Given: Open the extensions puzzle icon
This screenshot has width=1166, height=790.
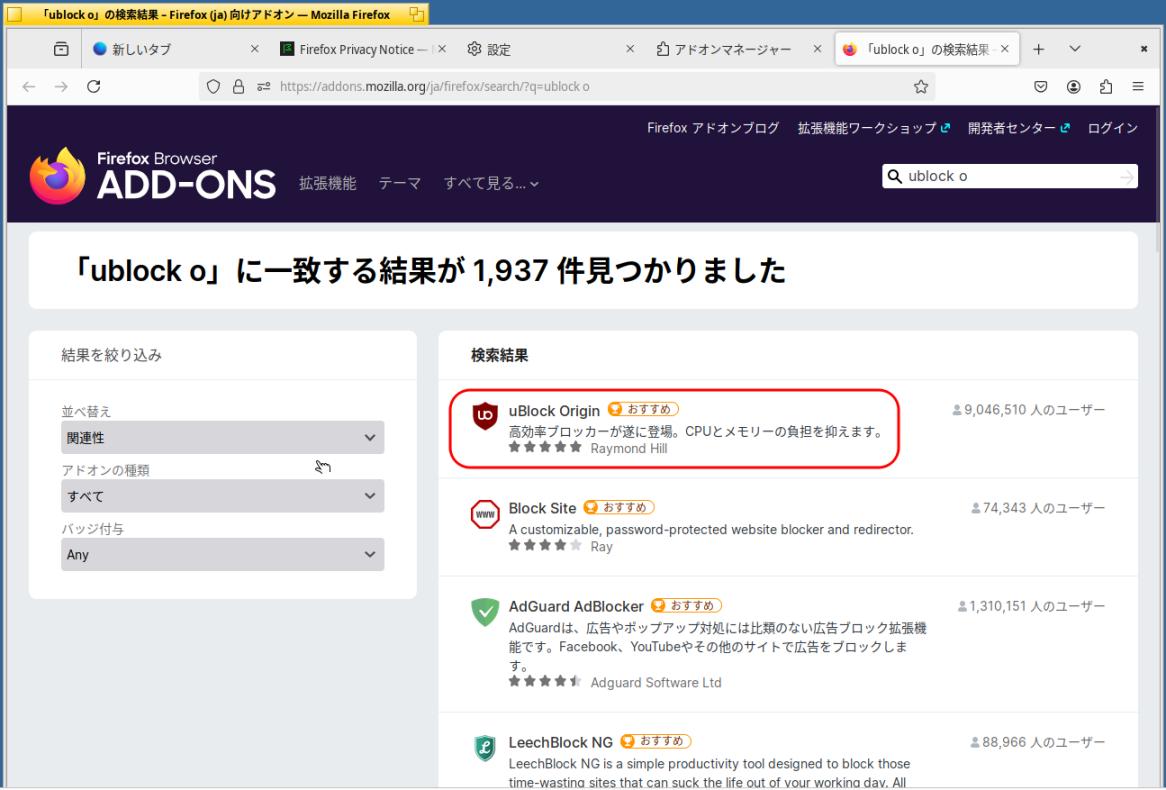Looking at the screenshot, I should click(1106, 87).
